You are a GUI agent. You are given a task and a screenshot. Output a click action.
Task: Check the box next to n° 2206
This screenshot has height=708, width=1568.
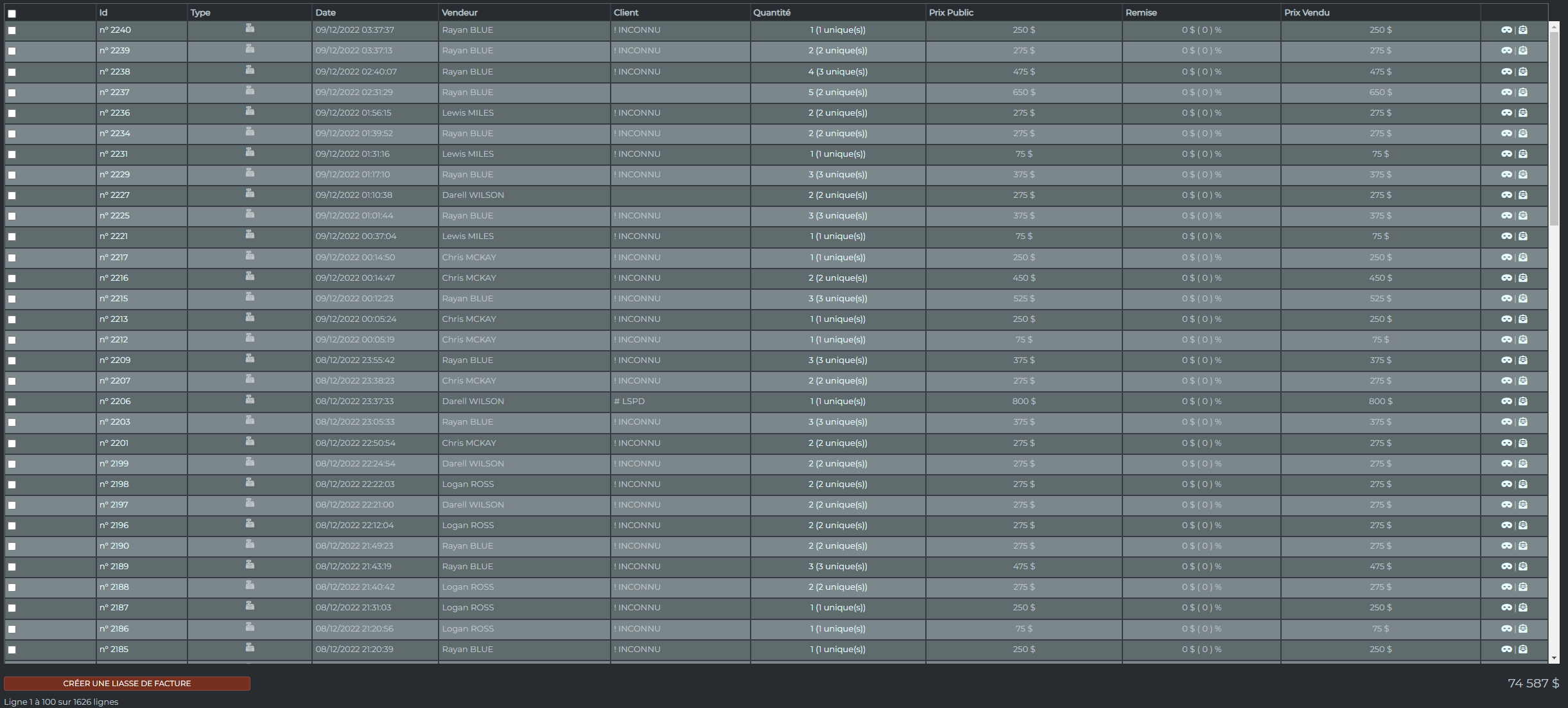click(x=12, y=402)
